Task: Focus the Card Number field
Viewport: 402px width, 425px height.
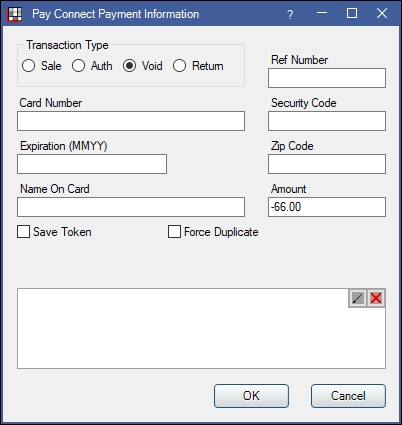Action: coord(131,121)
